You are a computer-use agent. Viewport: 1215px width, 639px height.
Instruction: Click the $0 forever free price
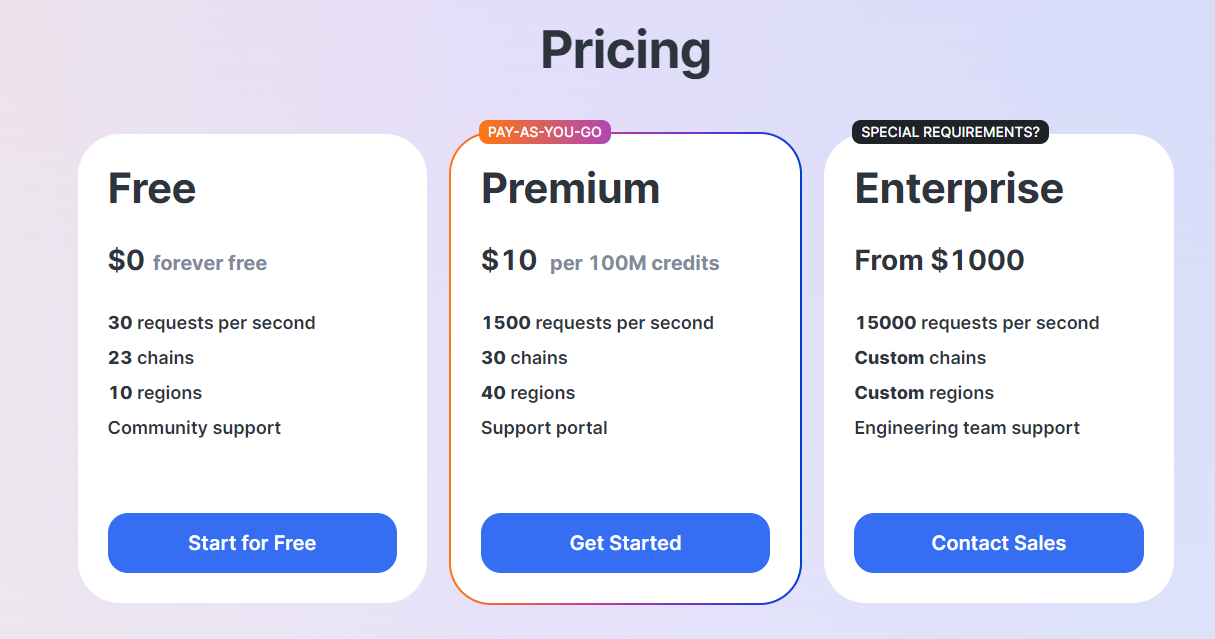(188, 261)
